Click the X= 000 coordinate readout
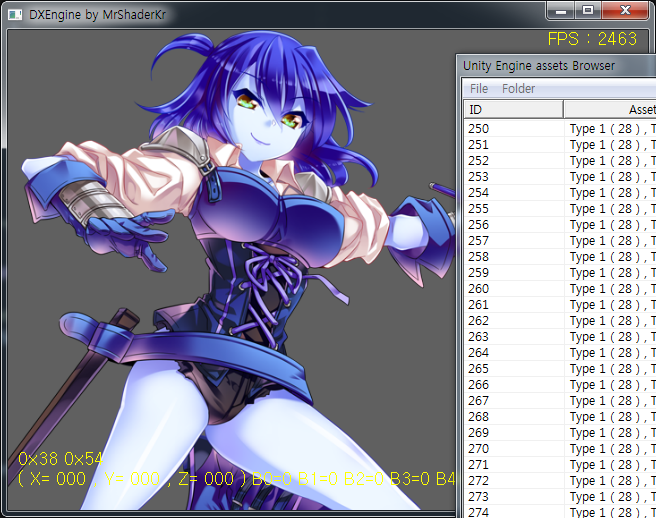 57,479
